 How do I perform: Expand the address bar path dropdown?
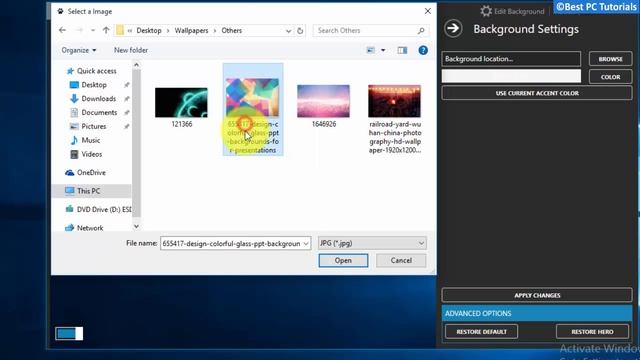point(288,31)
